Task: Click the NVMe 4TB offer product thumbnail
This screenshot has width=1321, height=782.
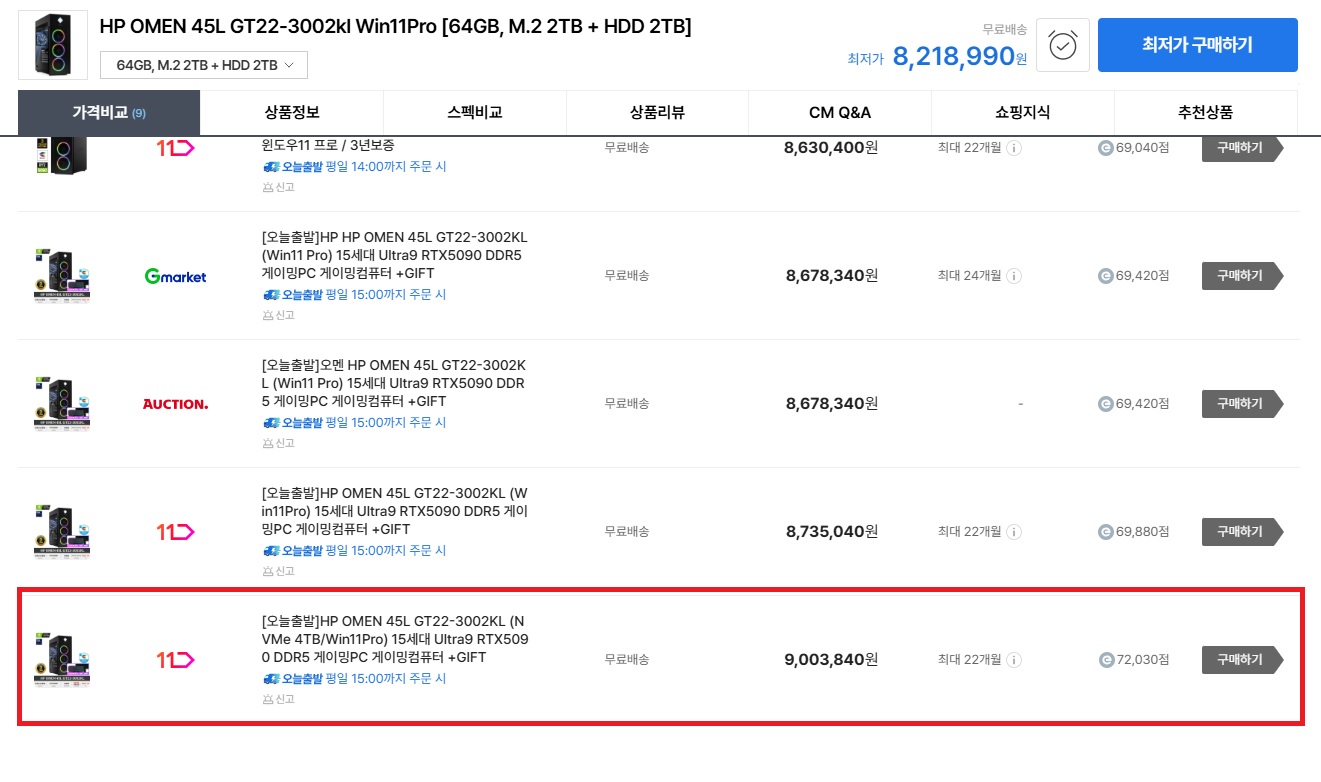Action: point(63,660)
